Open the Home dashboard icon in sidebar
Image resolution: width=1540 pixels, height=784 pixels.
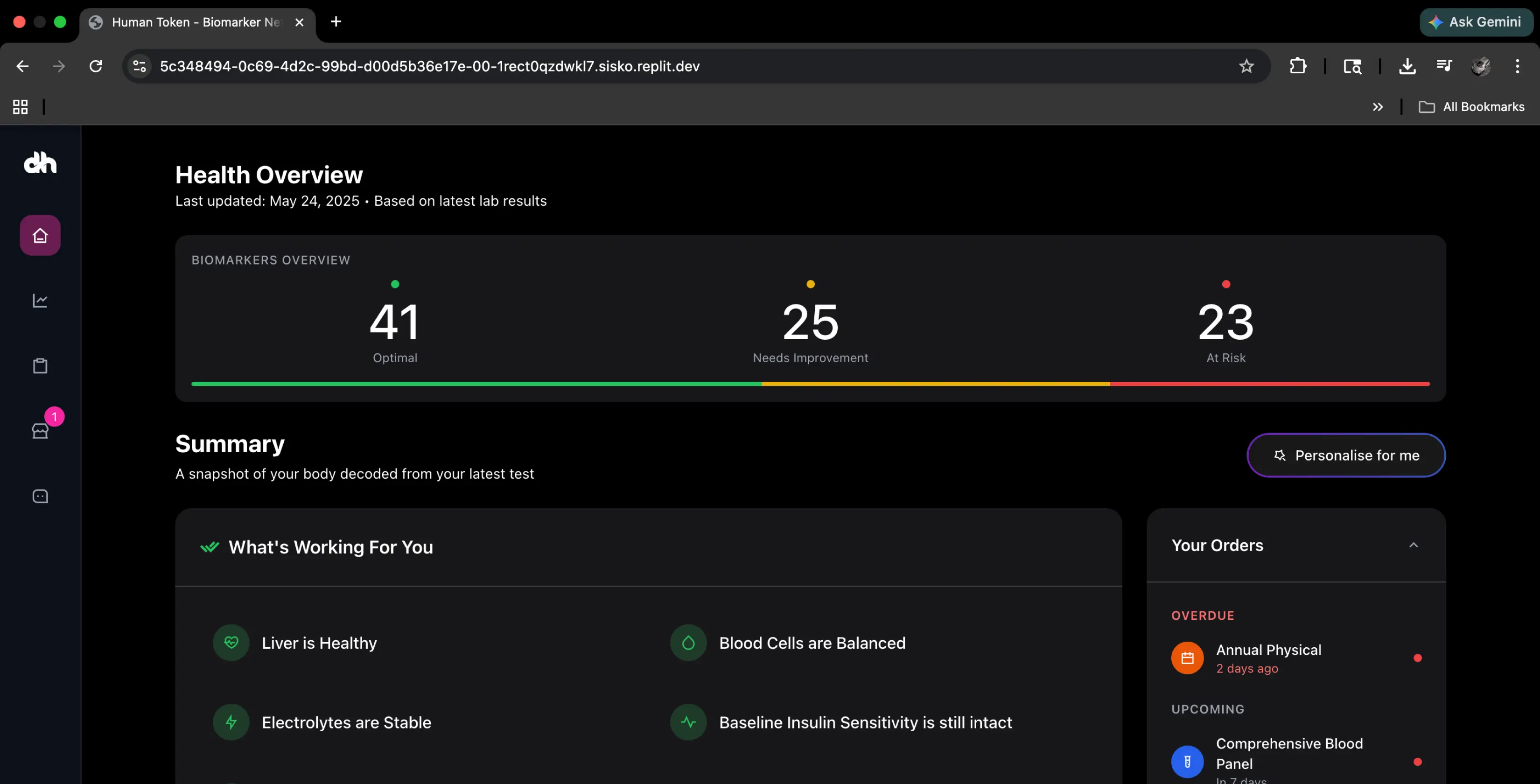[40, 234]
